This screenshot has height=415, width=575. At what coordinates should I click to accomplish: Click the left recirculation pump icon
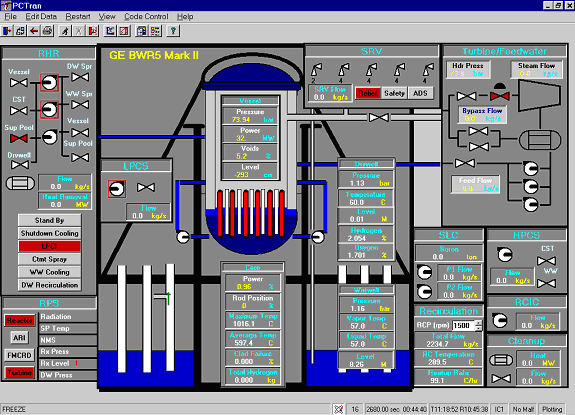(183, 237)
